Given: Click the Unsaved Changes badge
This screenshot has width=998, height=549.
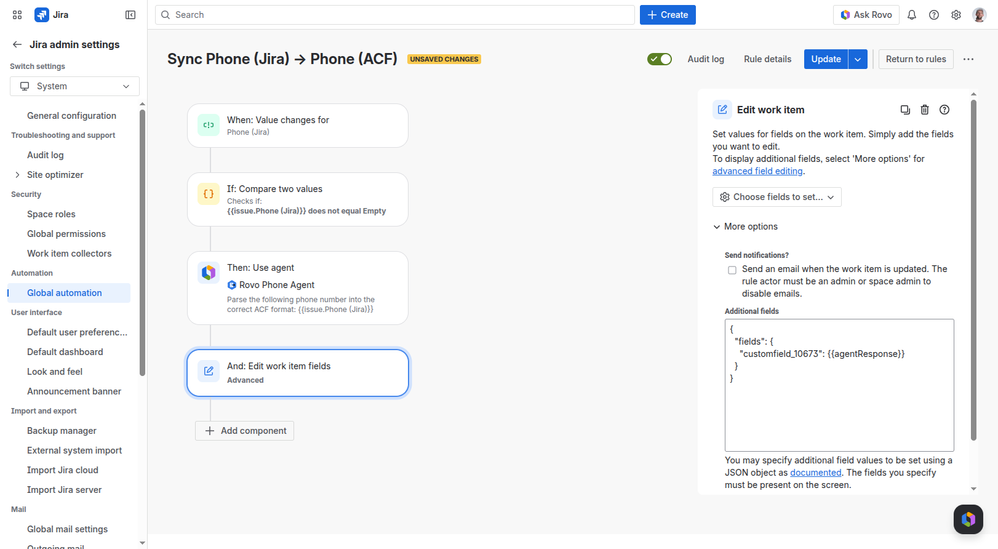Looking at the screenshot, I should tap(444, 59).
